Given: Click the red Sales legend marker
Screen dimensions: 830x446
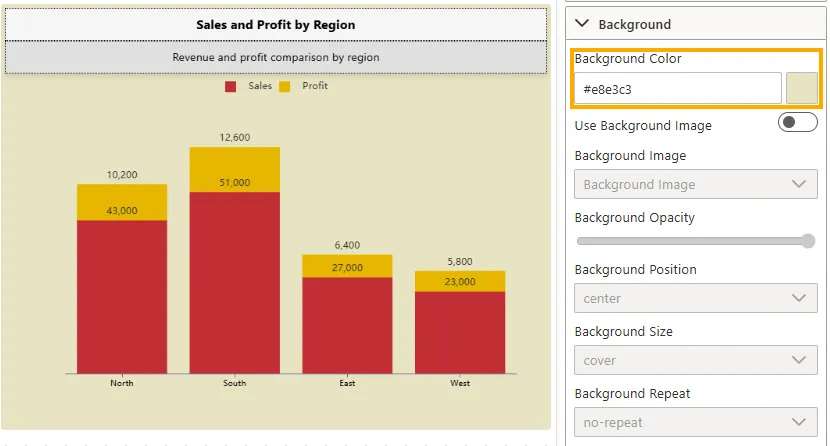Looking at the screenshot, I should pos(231,87).
